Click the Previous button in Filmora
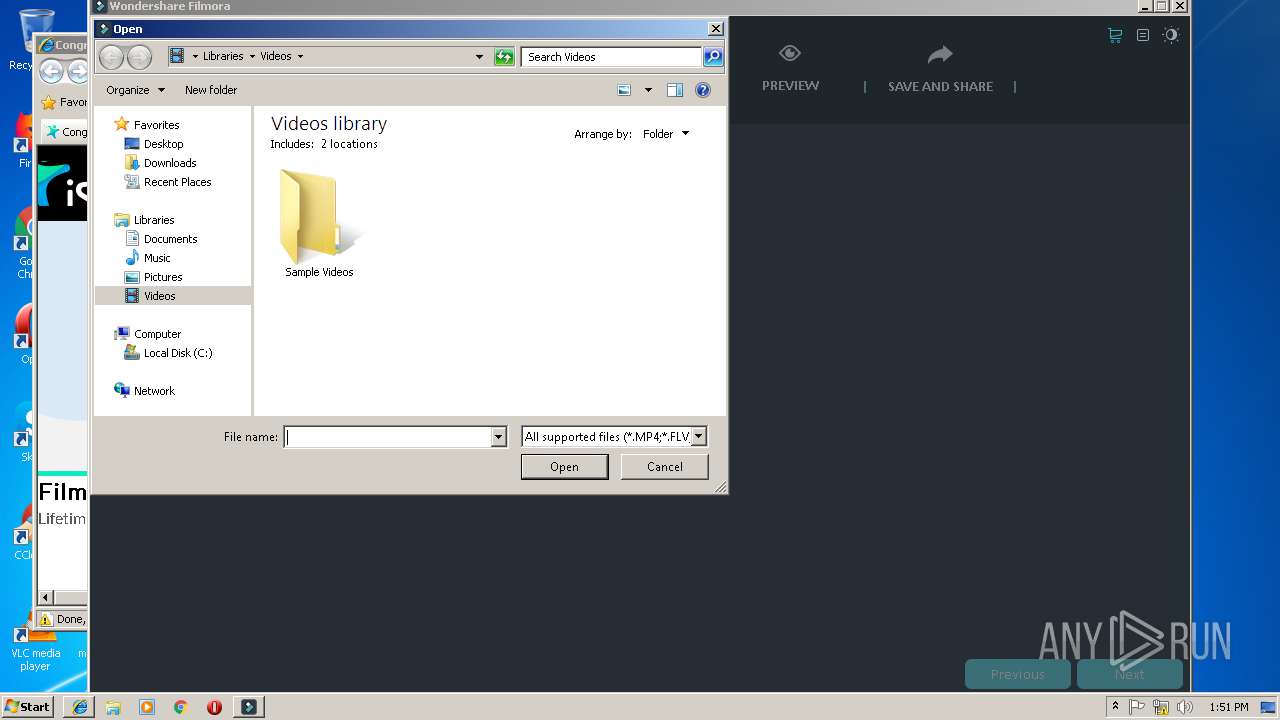The width and height of the screenshot is (1280, 720). tap(1017, 674)
